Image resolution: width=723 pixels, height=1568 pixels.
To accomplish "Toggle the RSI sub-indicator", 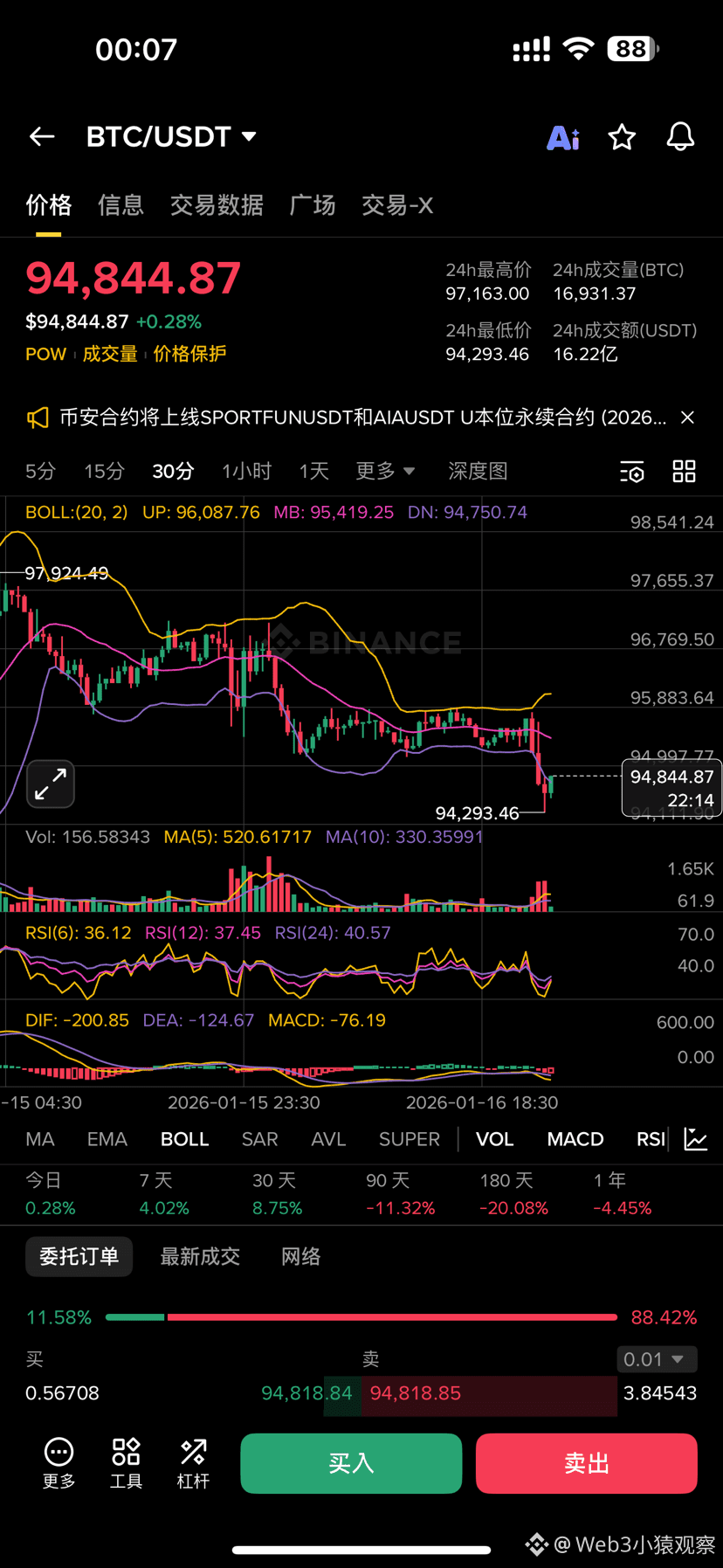I will tap(651, 1139).
